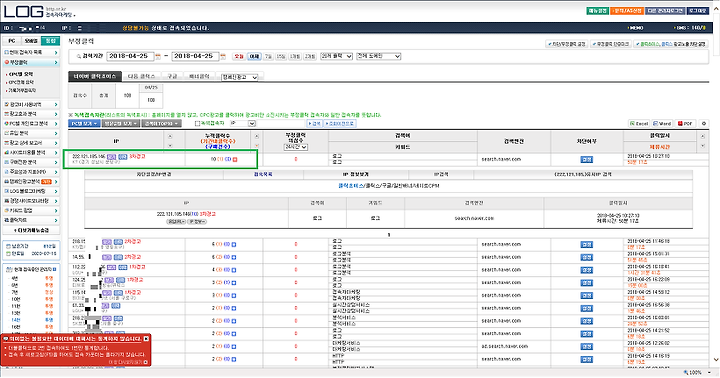Image resolution: width=720 pixels, height=378 pixels.
Task: Click the 초기화면으로 button
Action: click(x=340, y=124)
